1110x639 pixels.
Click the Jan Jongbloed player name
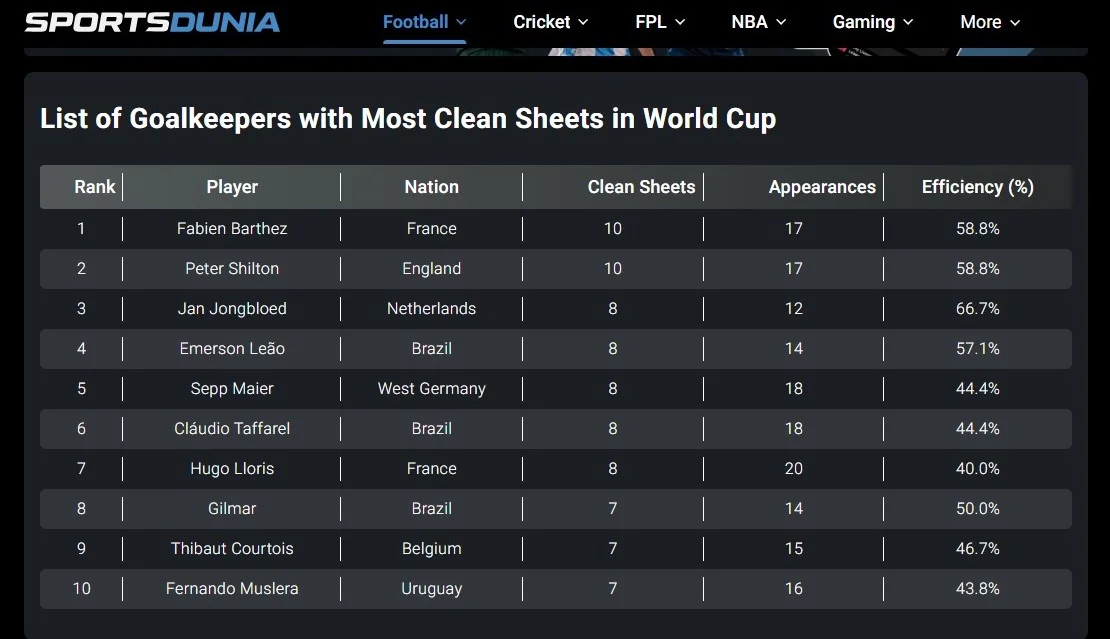pyautogui.click(x=232, y=309)
